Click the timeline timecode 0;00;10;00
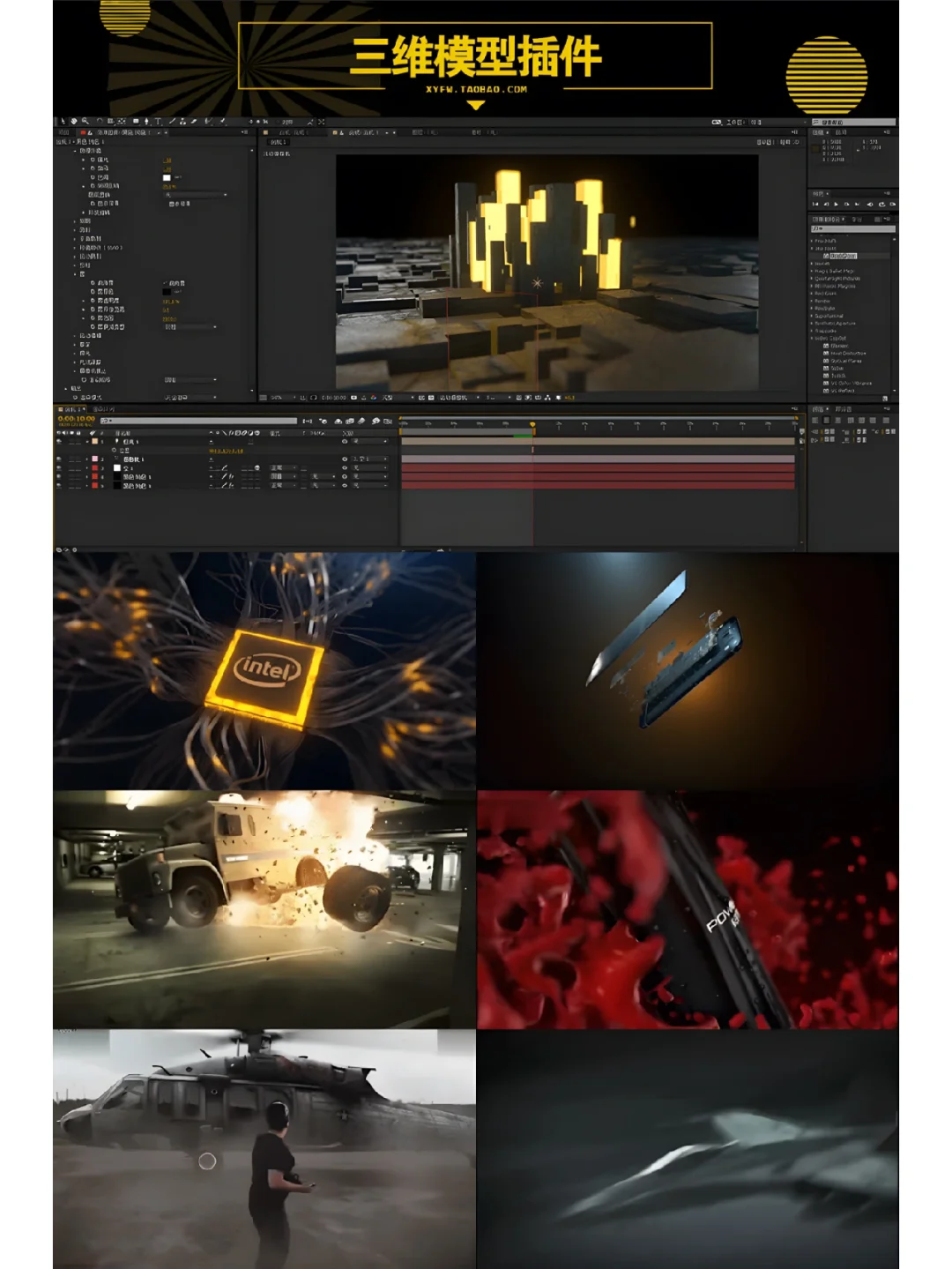 pos(77,419)
